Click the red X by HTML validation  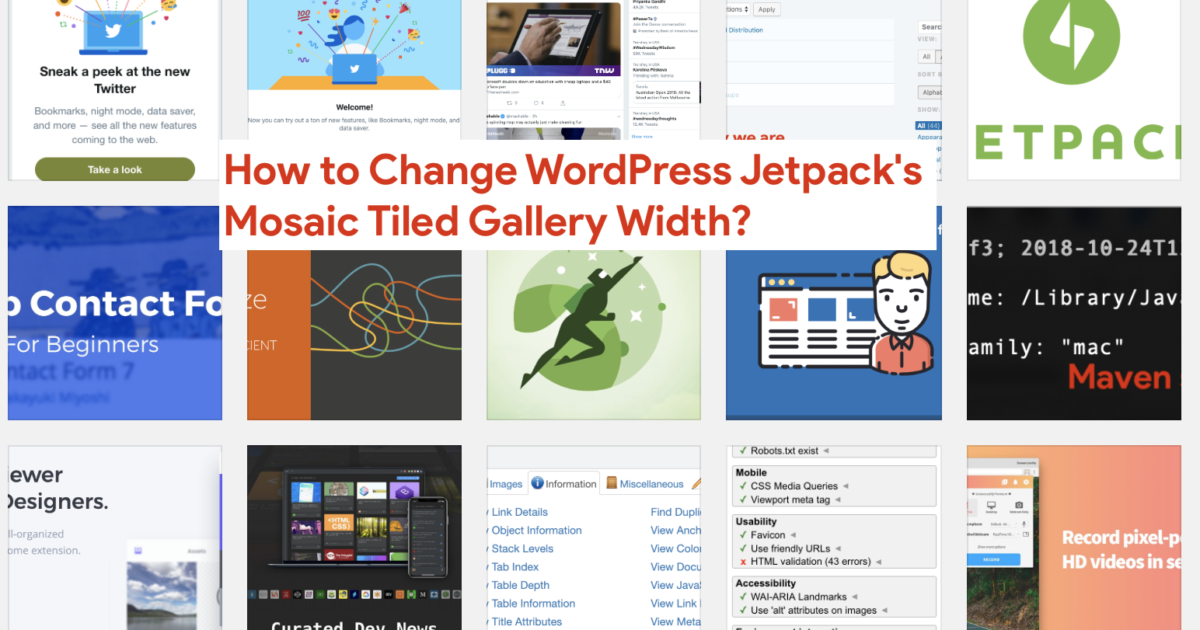(x=741, y=561)
